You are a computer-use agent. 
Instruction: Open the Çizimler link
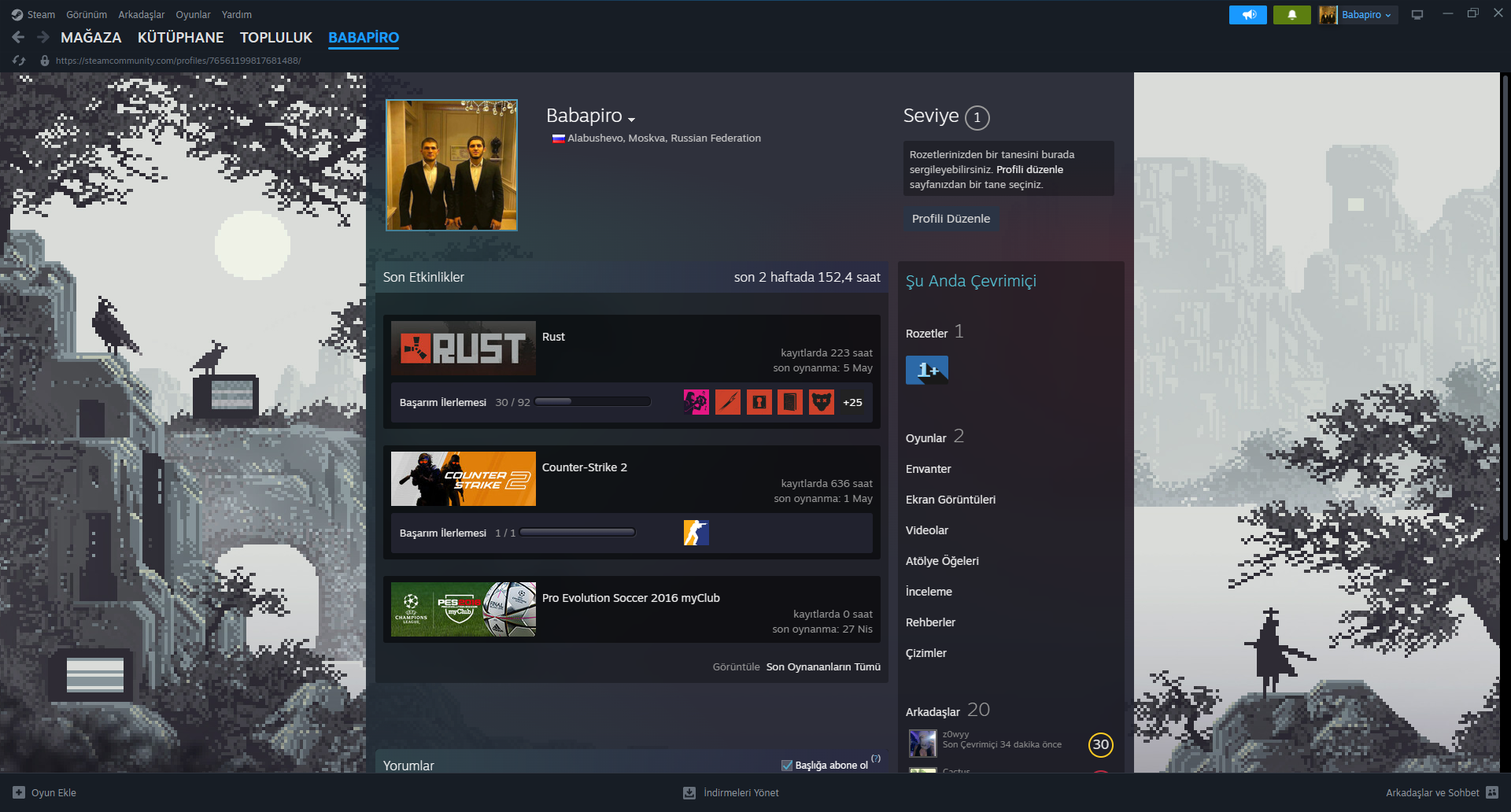[x=926, y=653]
